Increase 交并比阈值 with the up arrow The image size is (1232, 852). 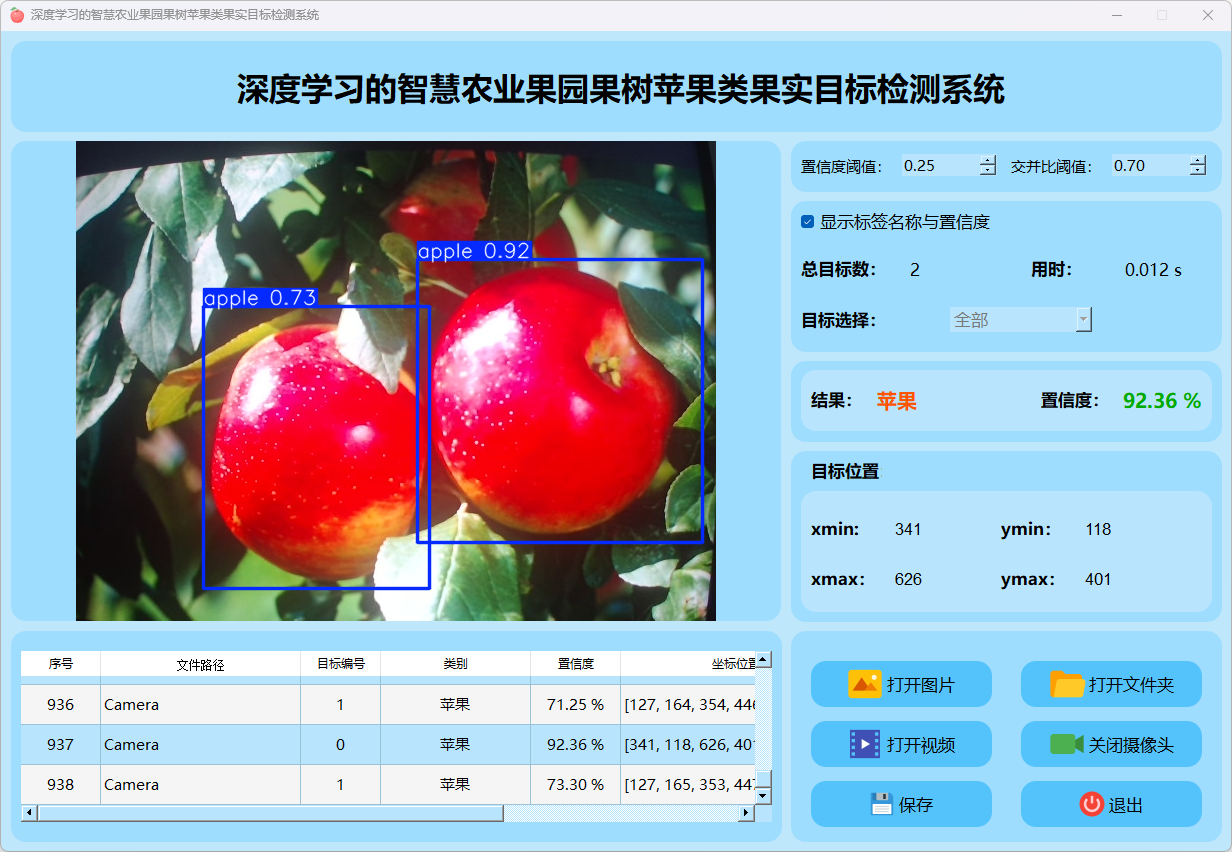1198,161
